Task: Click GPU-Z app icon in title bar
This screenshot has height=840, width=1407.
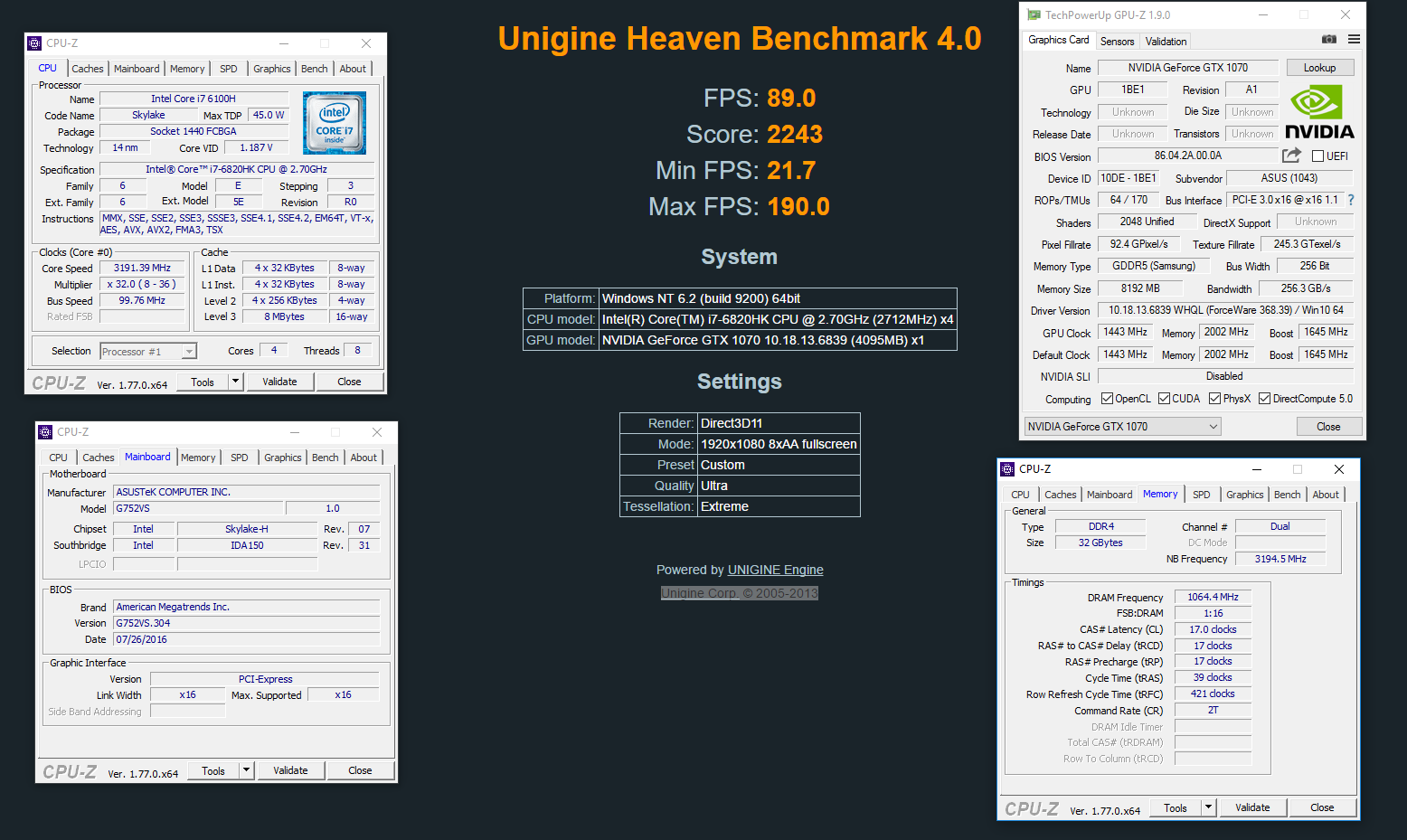Action: coord(1034,15)
